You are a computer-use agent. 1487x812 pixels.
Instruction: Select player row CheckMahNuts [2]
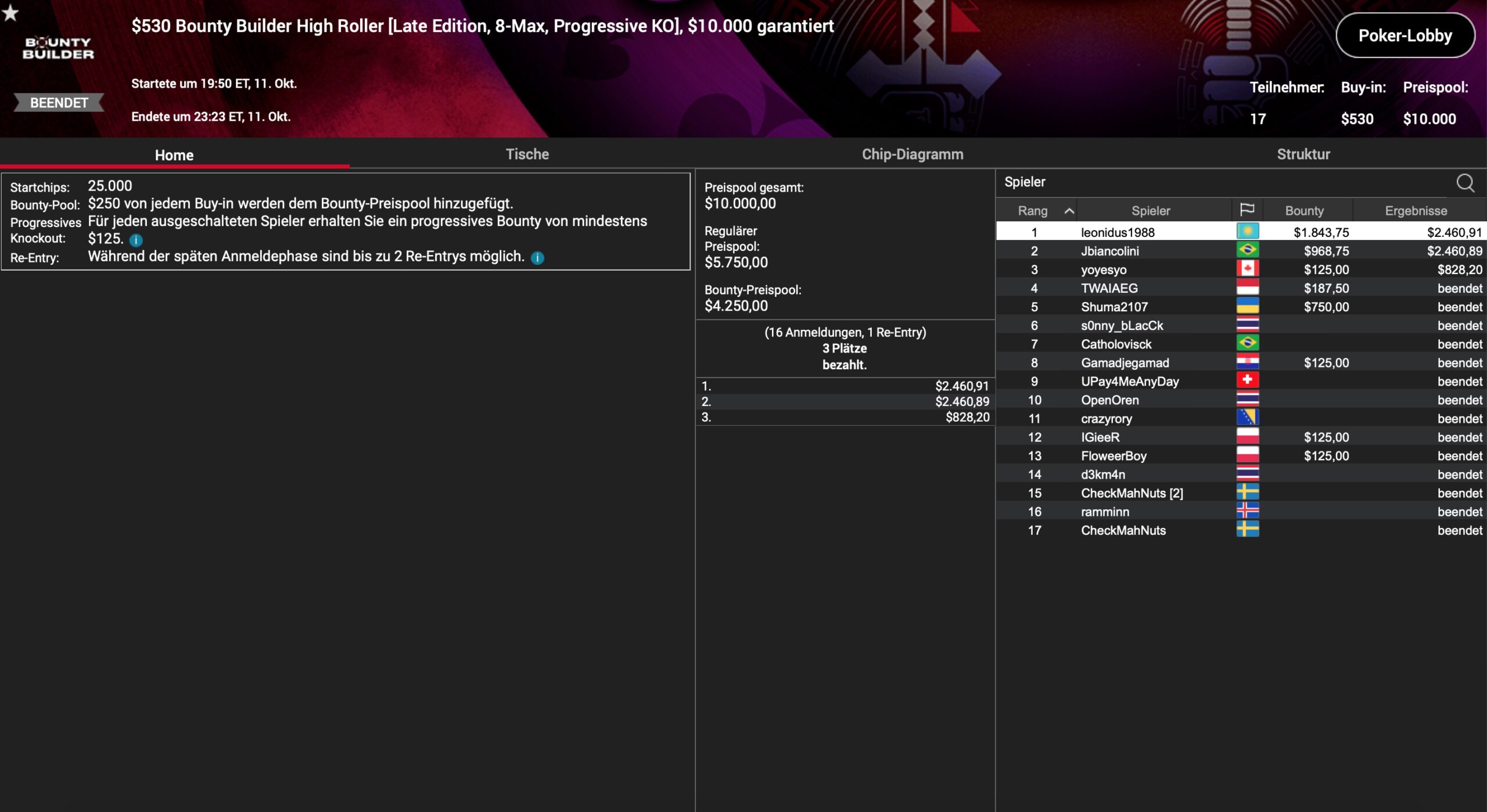click(1132, 493)
